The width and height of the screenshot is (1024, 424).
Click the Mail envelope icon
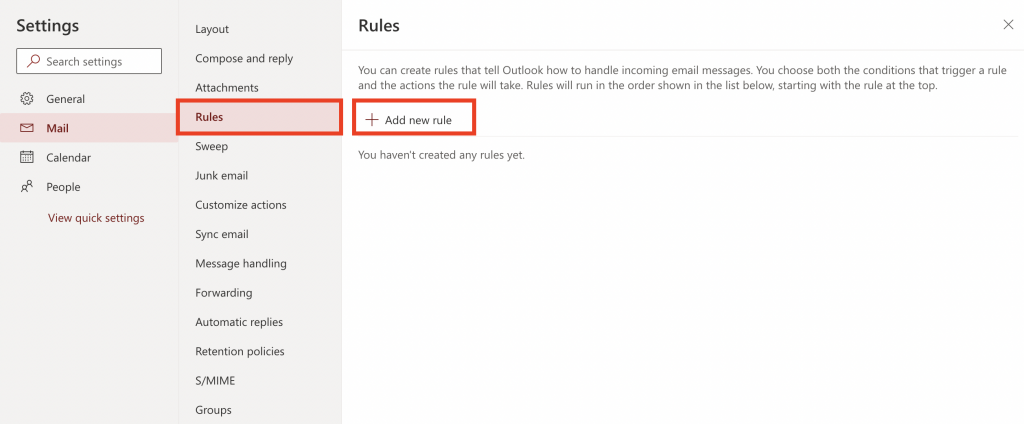pyautogui.click(x=27, y=128)
